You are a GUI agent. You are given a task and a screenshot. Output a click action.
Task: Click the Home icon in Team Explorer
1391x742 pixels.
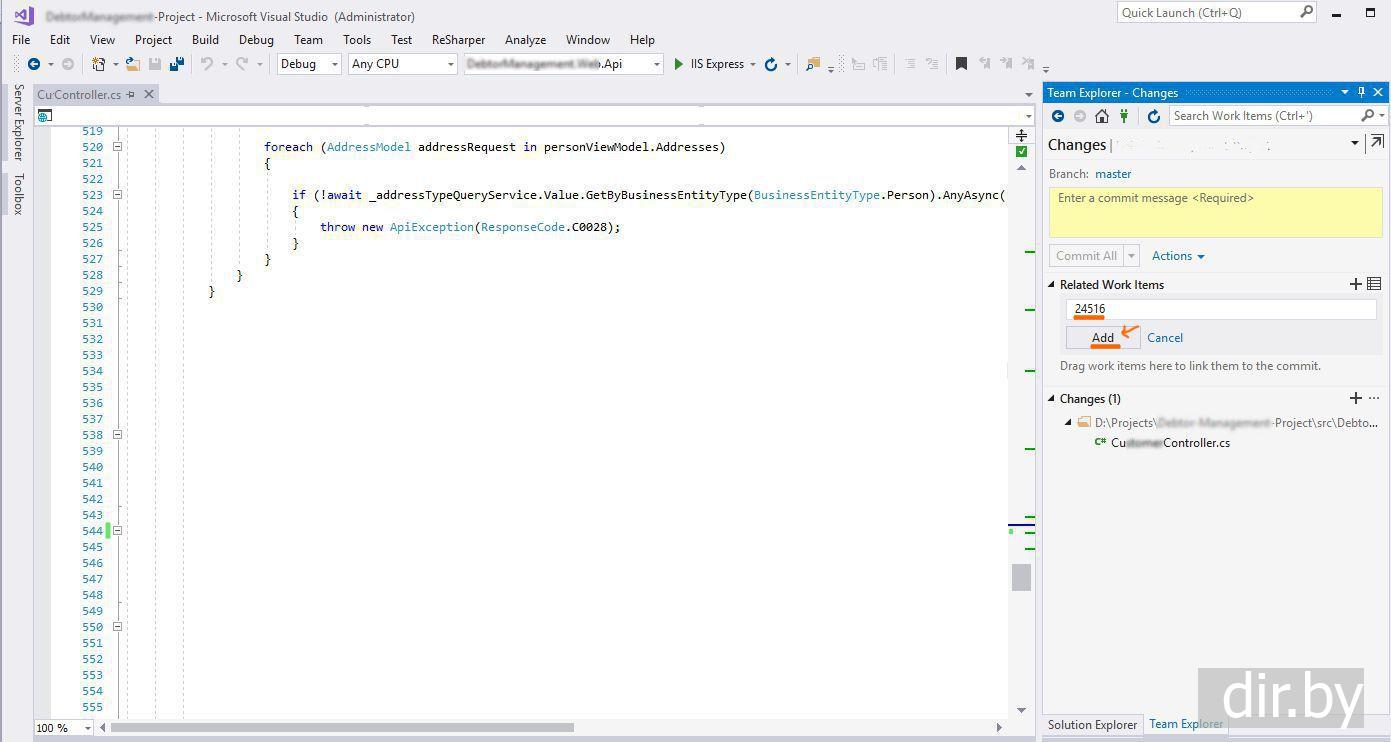tap(1101, 116)
